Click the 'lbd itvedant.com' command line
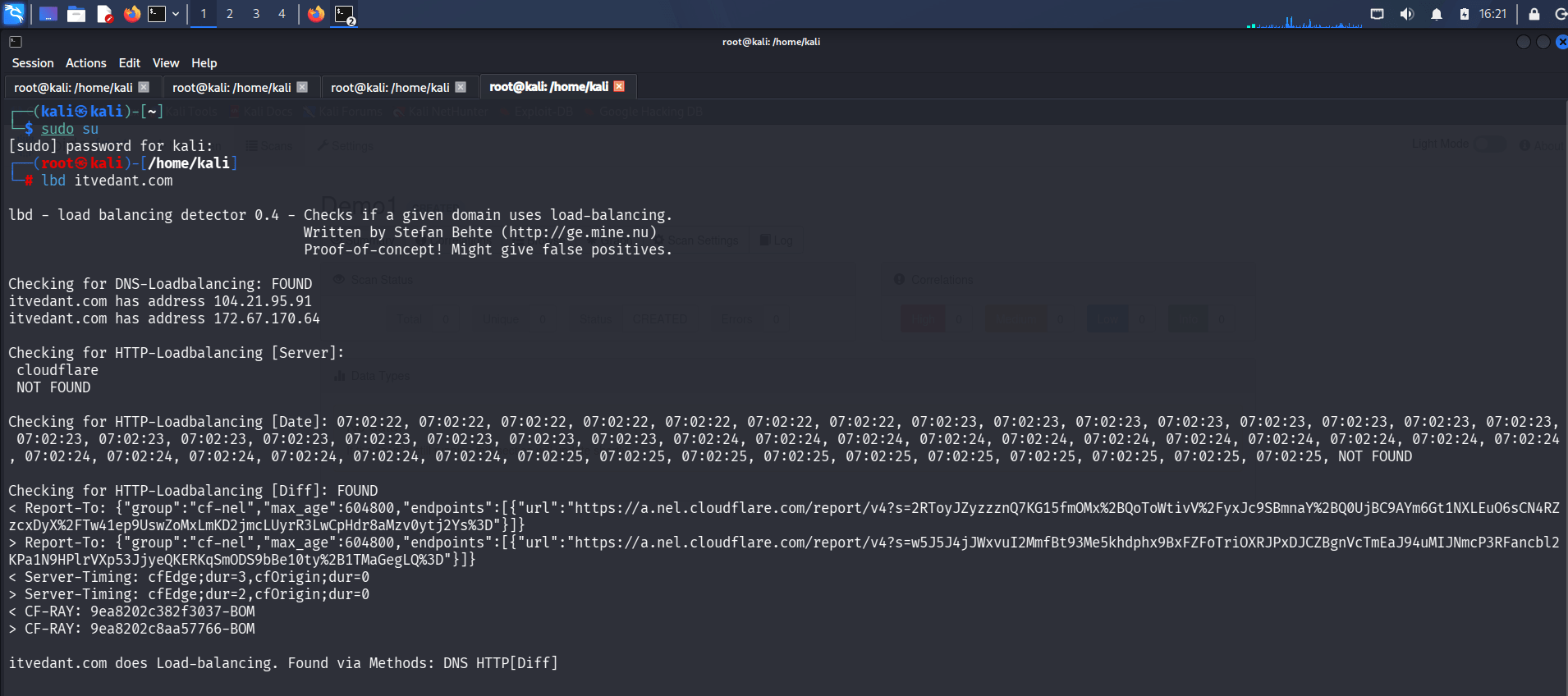The height and width of the screenshot is (696, 1568). pos(108,181)
